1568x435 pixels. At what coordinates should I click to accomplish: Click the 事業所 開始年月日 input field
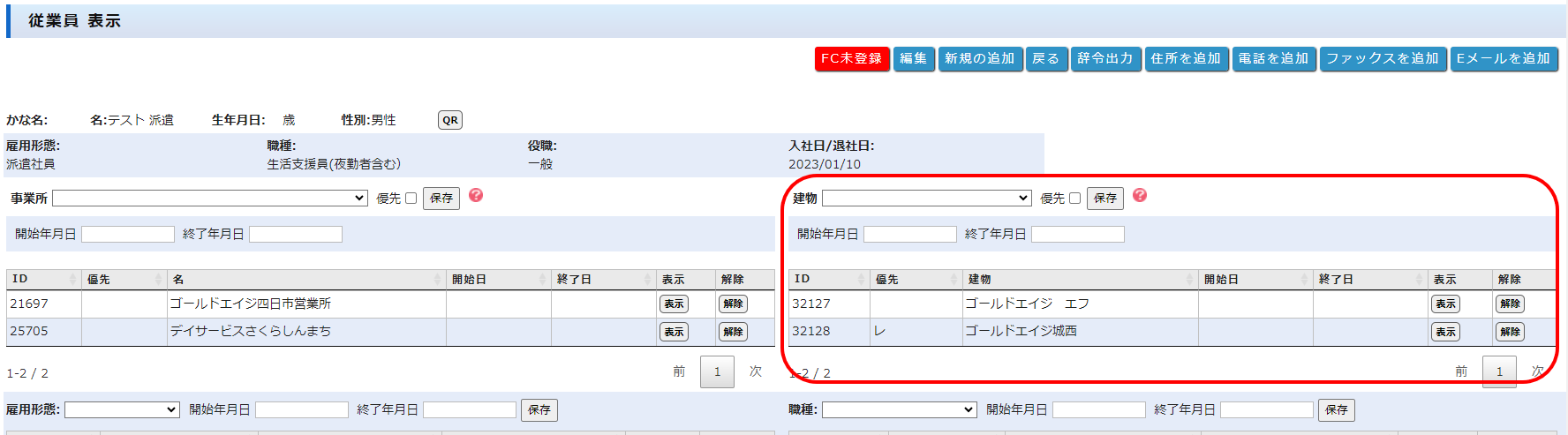coord(128,235)
